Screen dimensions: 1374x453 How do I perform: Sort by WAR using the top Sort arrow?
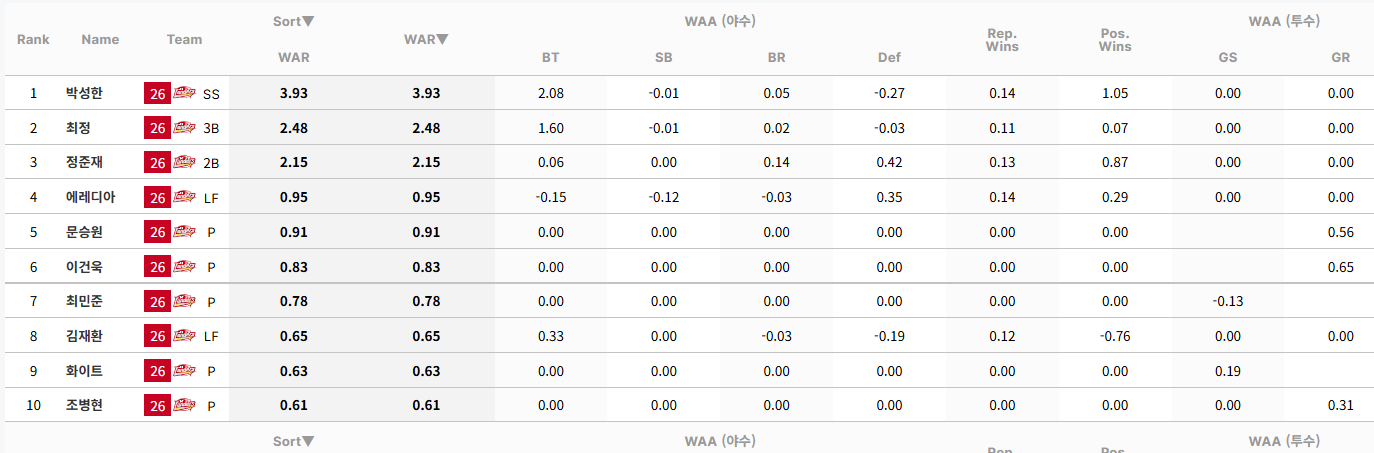(294, 21)
